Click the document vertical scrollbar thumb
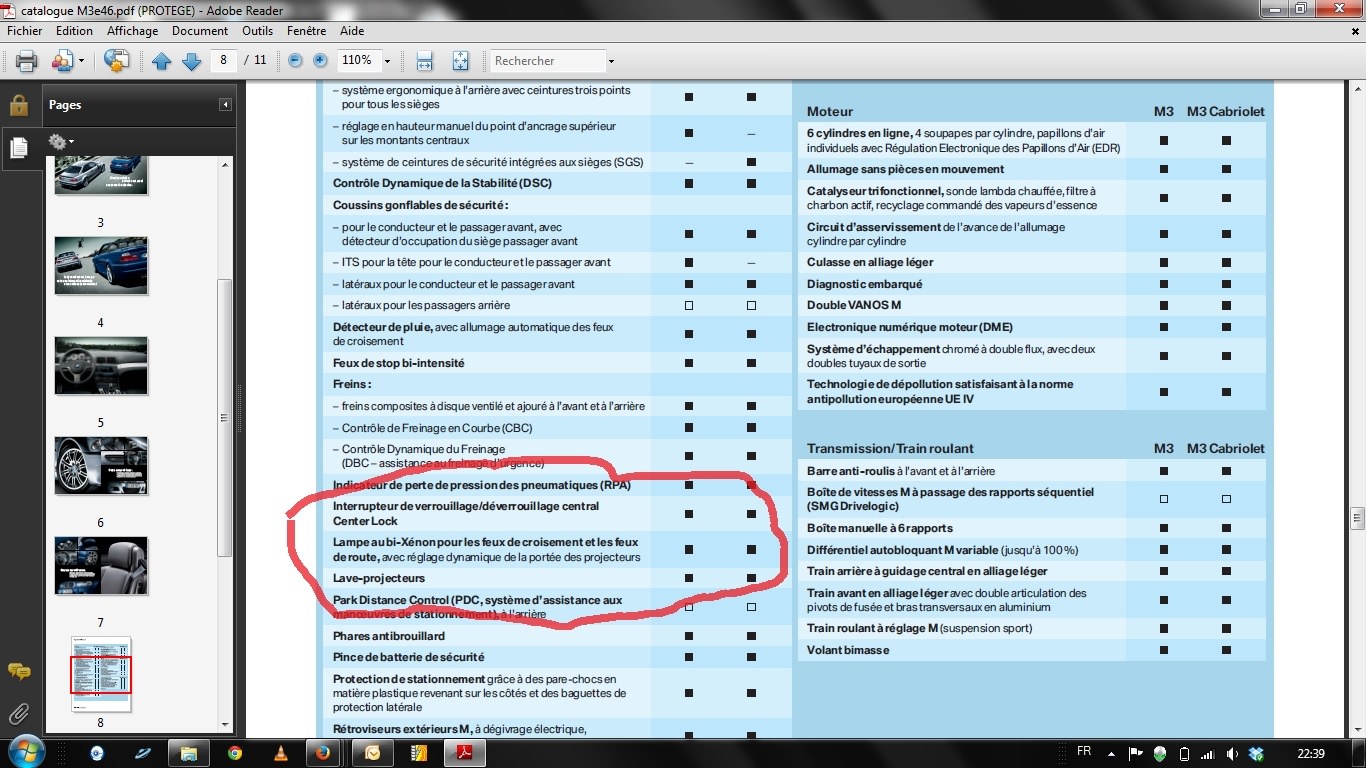The height and width of the screenshot is (768, 1366). coord(1357,517)
